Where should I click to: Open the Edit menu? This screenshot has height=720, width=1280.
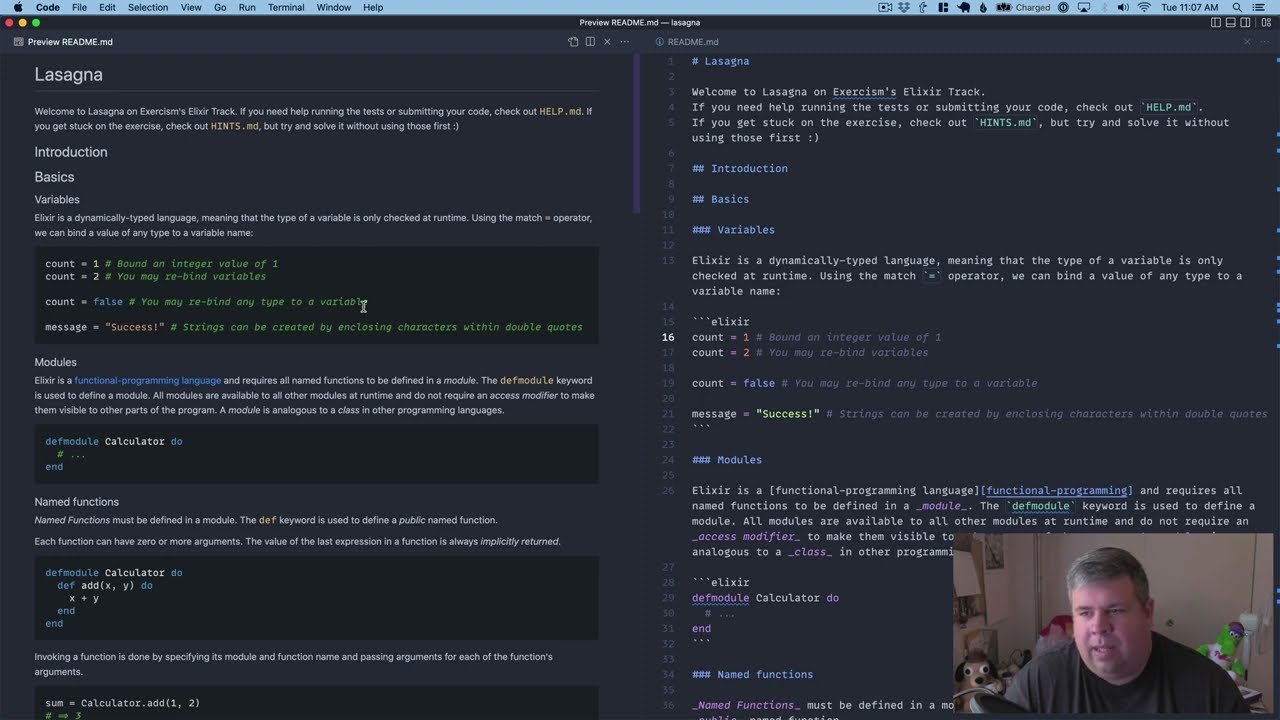[107, 7]
